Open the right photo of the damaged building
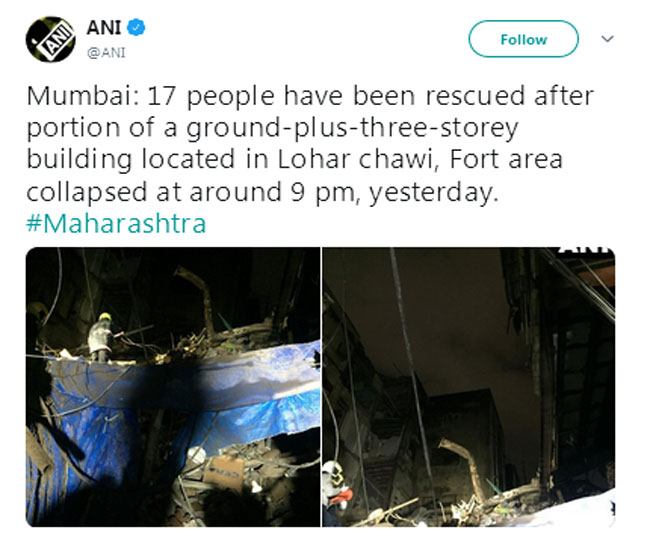650x540 pixels. pos(469,387)
